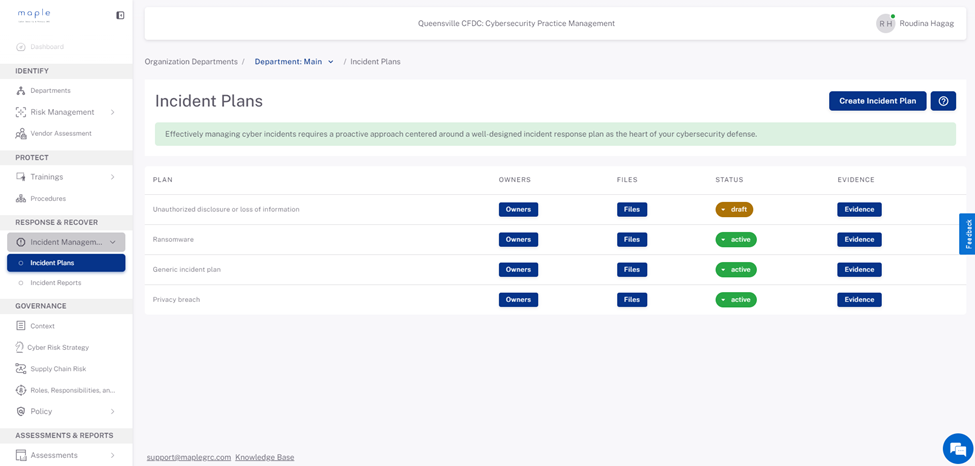Collapse the Incident Management chevron
975x466 pixels.
tap(113, 242)
